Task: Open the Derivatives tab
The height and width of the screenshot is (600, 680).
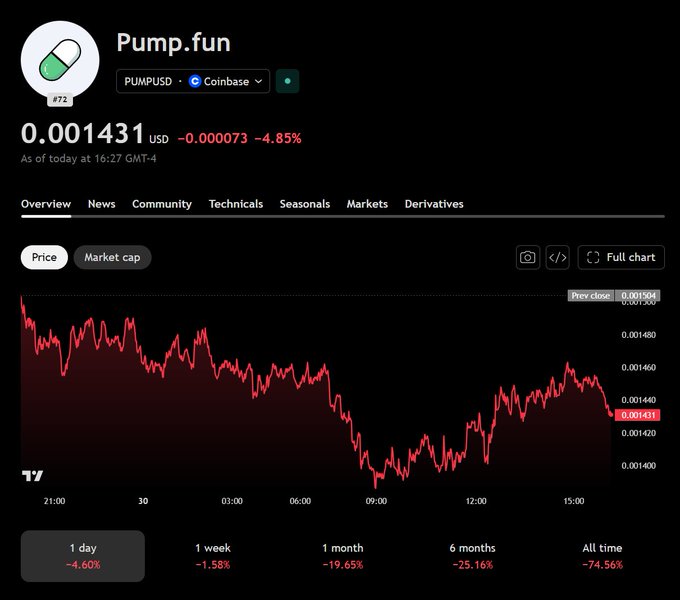Action: (x=434, y=204)
